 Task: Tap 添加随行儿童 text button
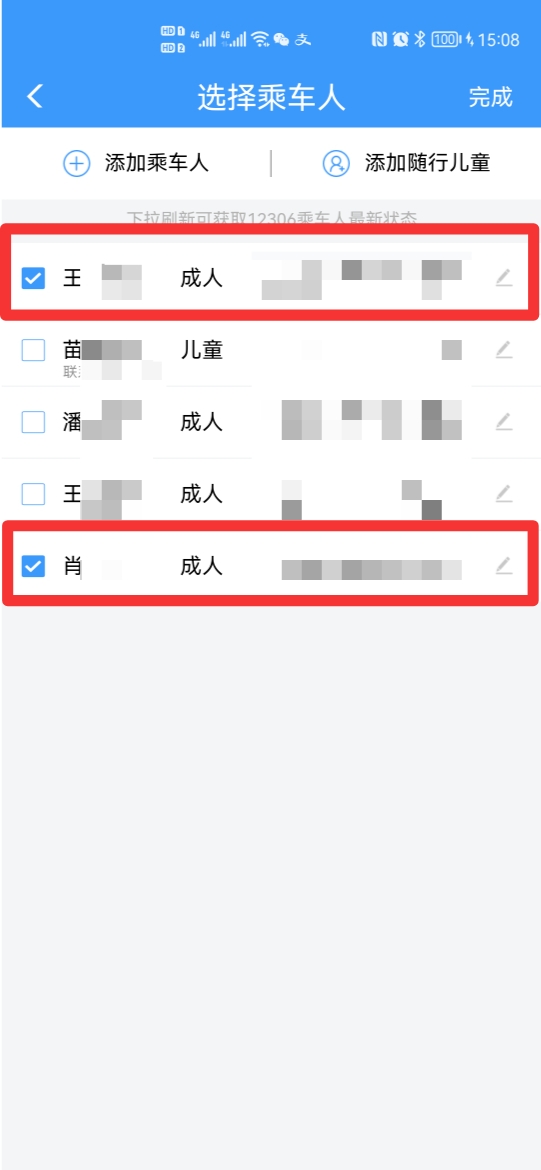coord(428,163)
